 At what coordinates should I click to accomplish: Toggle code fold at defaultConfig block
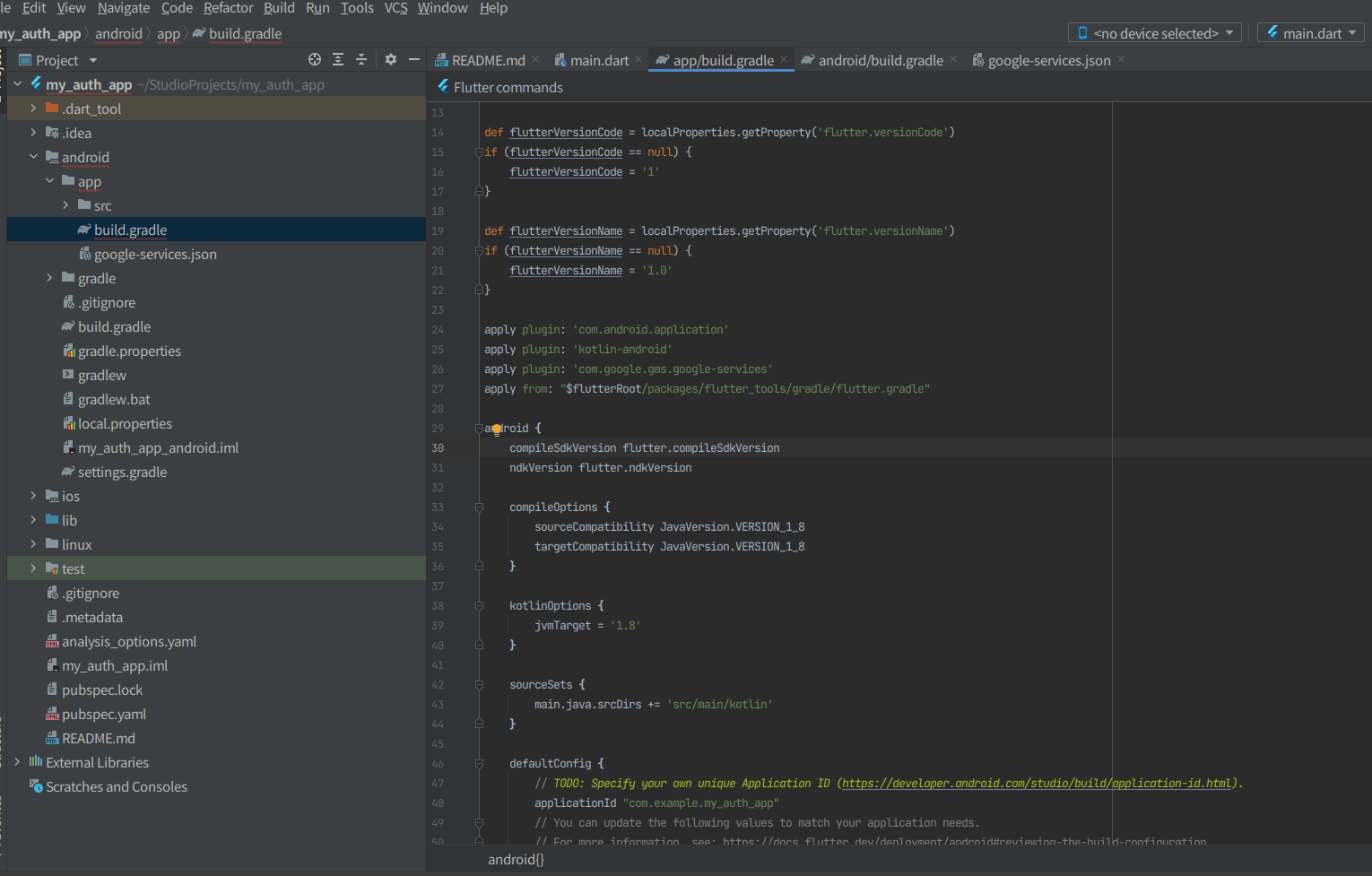[479, 764]
